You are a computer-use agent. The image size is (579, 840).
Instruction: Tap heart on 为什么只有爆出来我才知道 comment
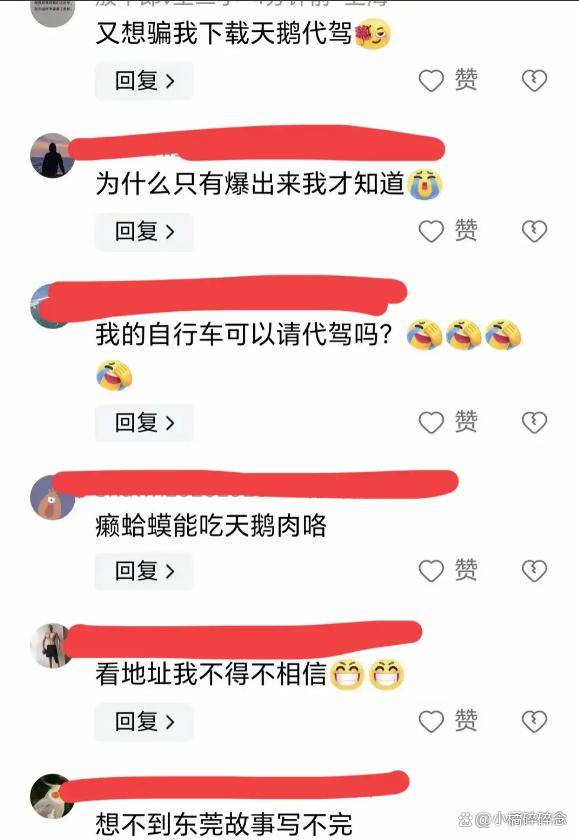431,231
